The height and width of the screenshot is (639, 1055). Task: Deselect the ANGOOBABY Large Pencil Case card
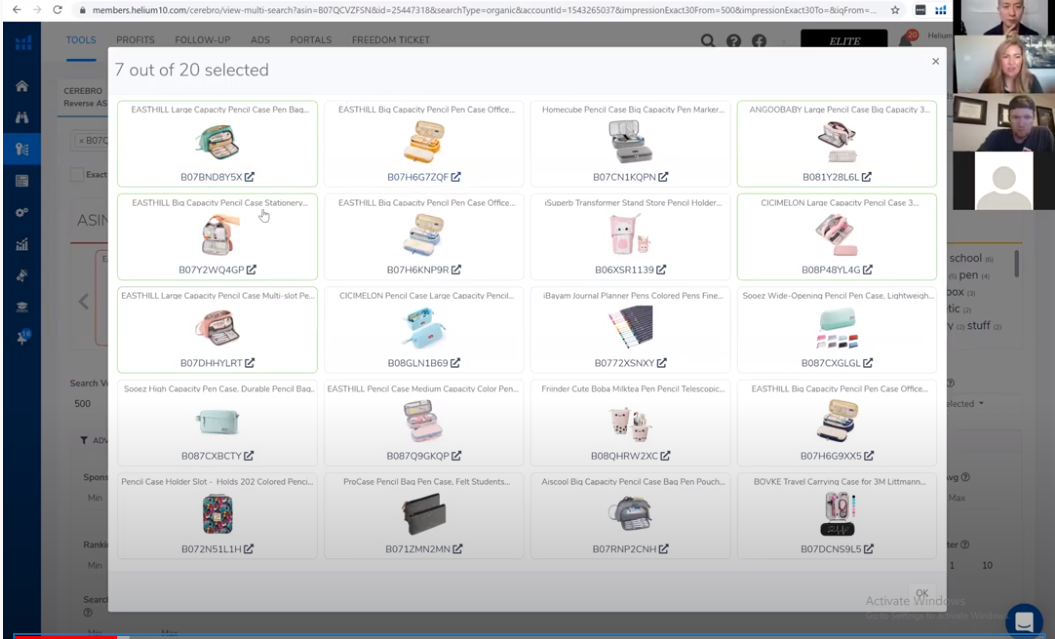pyautogui.click(x=837, y=143)
